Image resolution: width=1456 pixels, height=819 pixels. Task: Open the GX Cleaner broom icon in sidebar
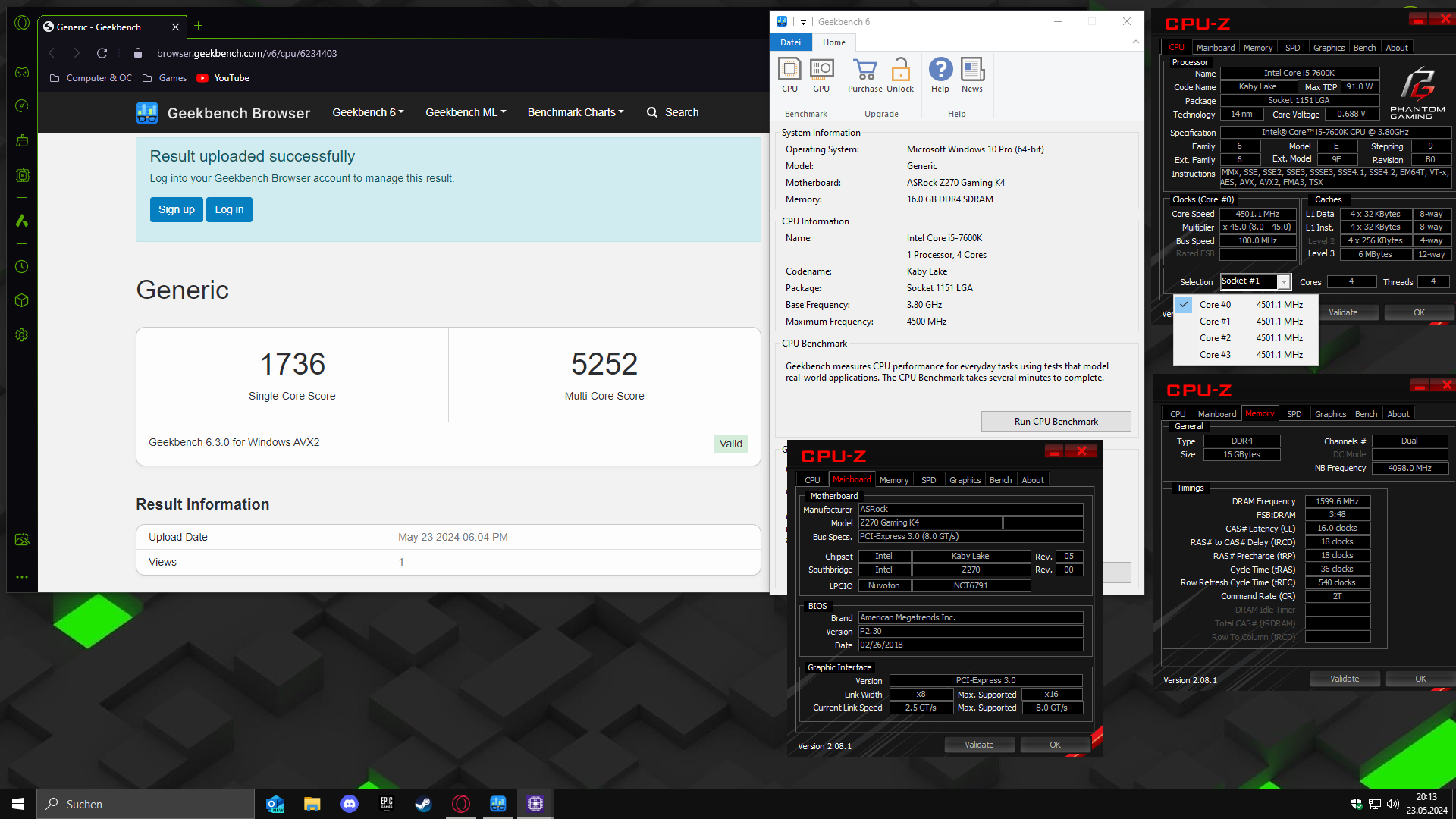(x=22, y=140)
